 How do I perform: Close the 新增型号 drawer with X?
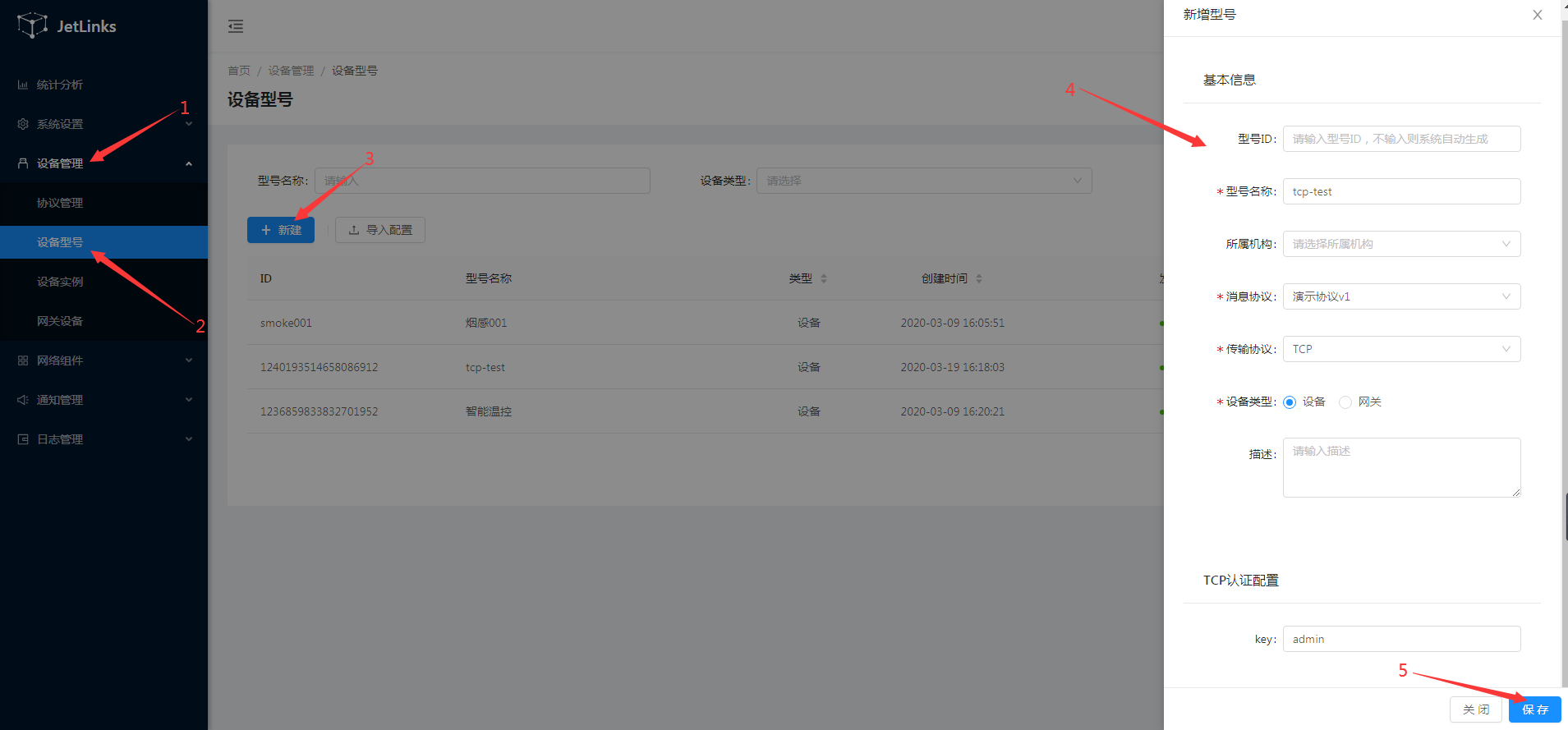point(1537,15)
